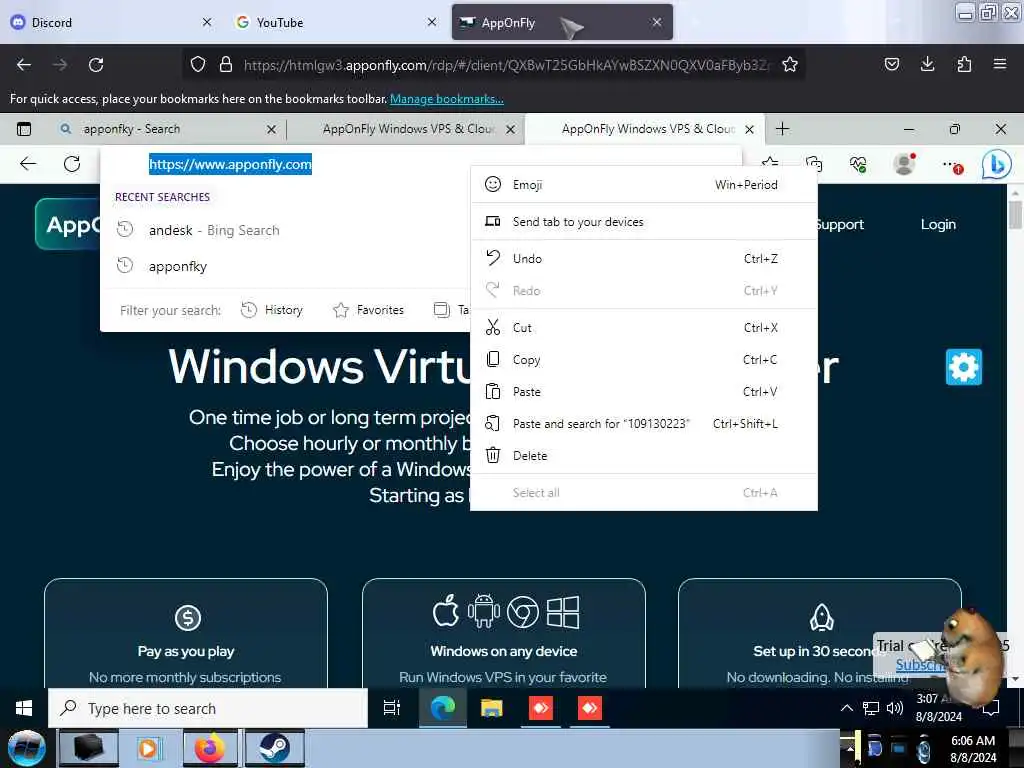Open Firefox hamburger menu
The height and width of the screenshot is (768, 1024).
1000,64
